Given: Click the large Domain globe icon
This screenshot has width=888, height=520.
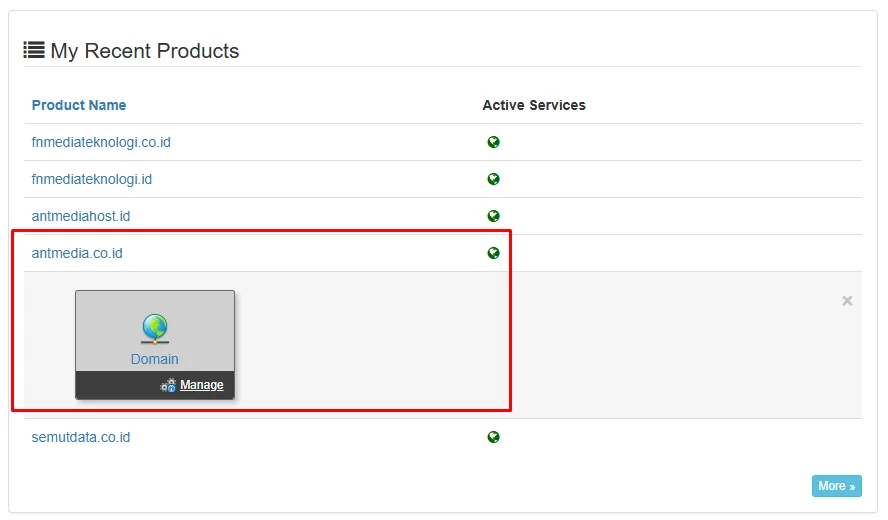Looking at the screenshot, I should click(x=154, y=329).
